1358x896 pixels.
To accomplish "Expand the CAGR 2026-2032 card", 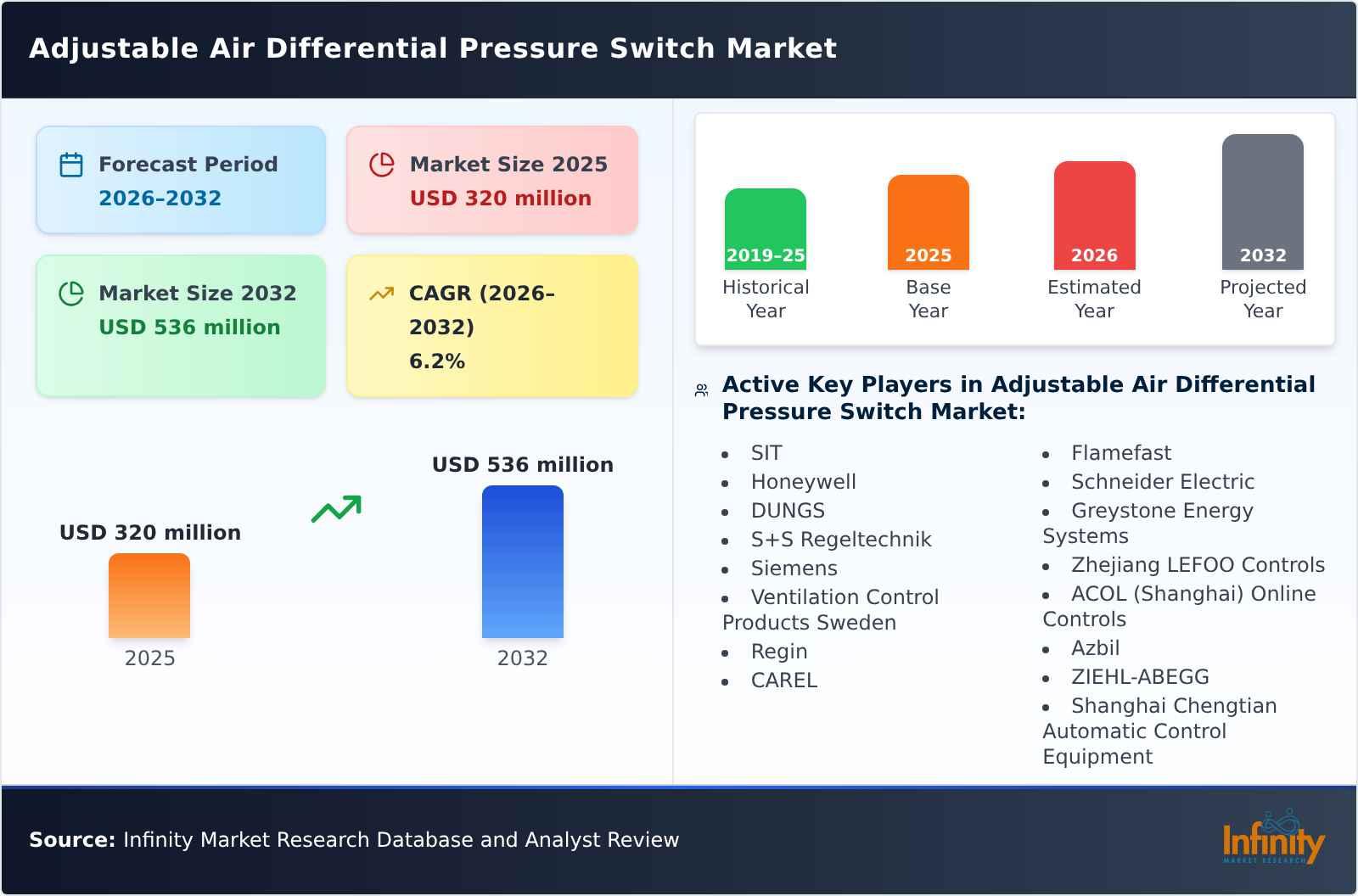I will pos(491,326).
